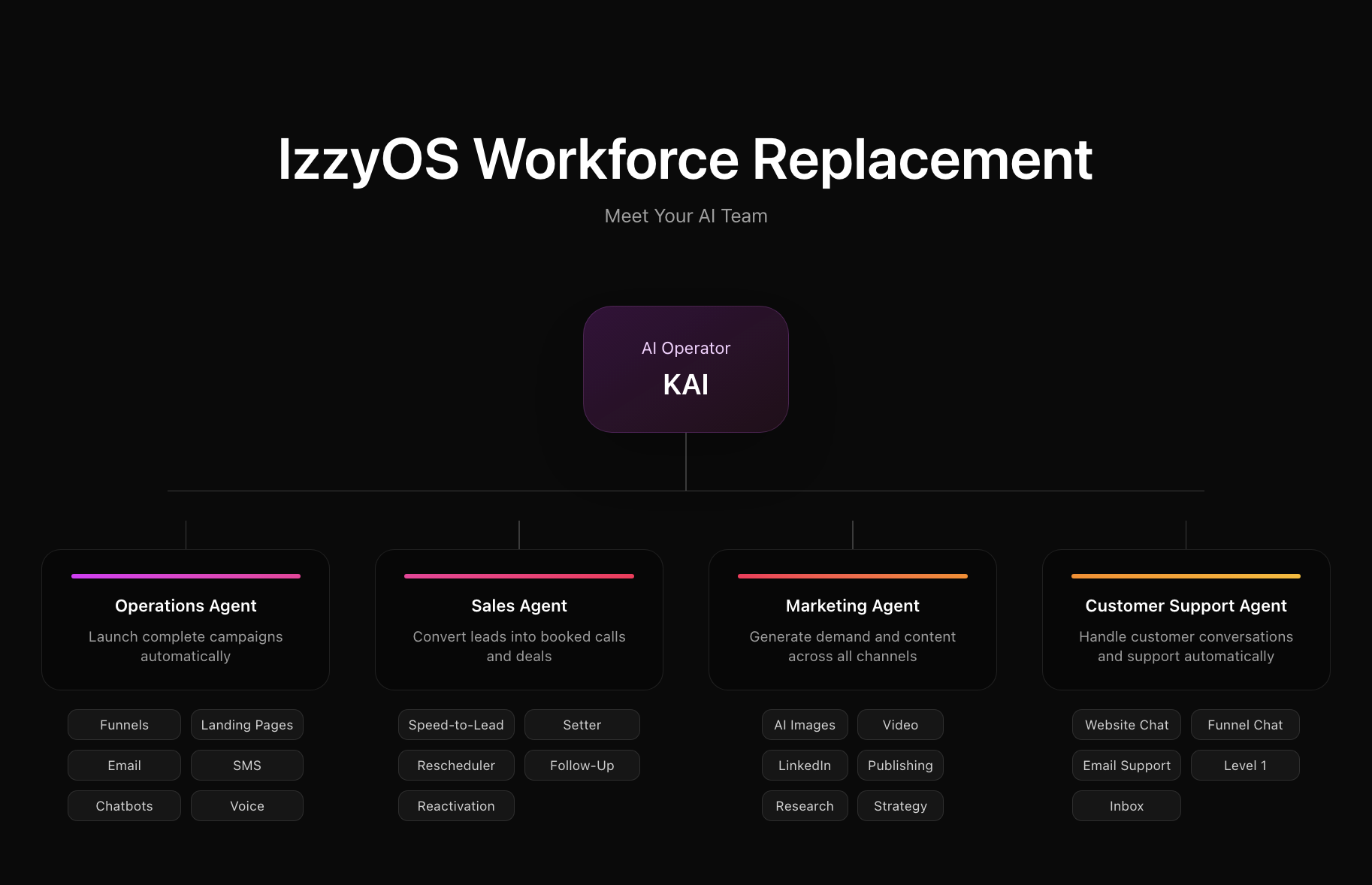Select the Speed-to-Lead capability
Viewport: 1372px width, 885px height.
tap(456, 724)
